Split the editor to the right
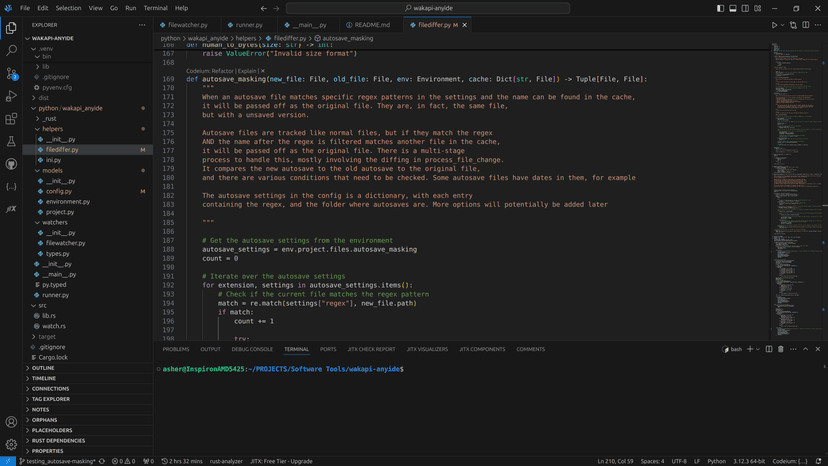The height and width of the screenshot is (466, 828). 806,25
